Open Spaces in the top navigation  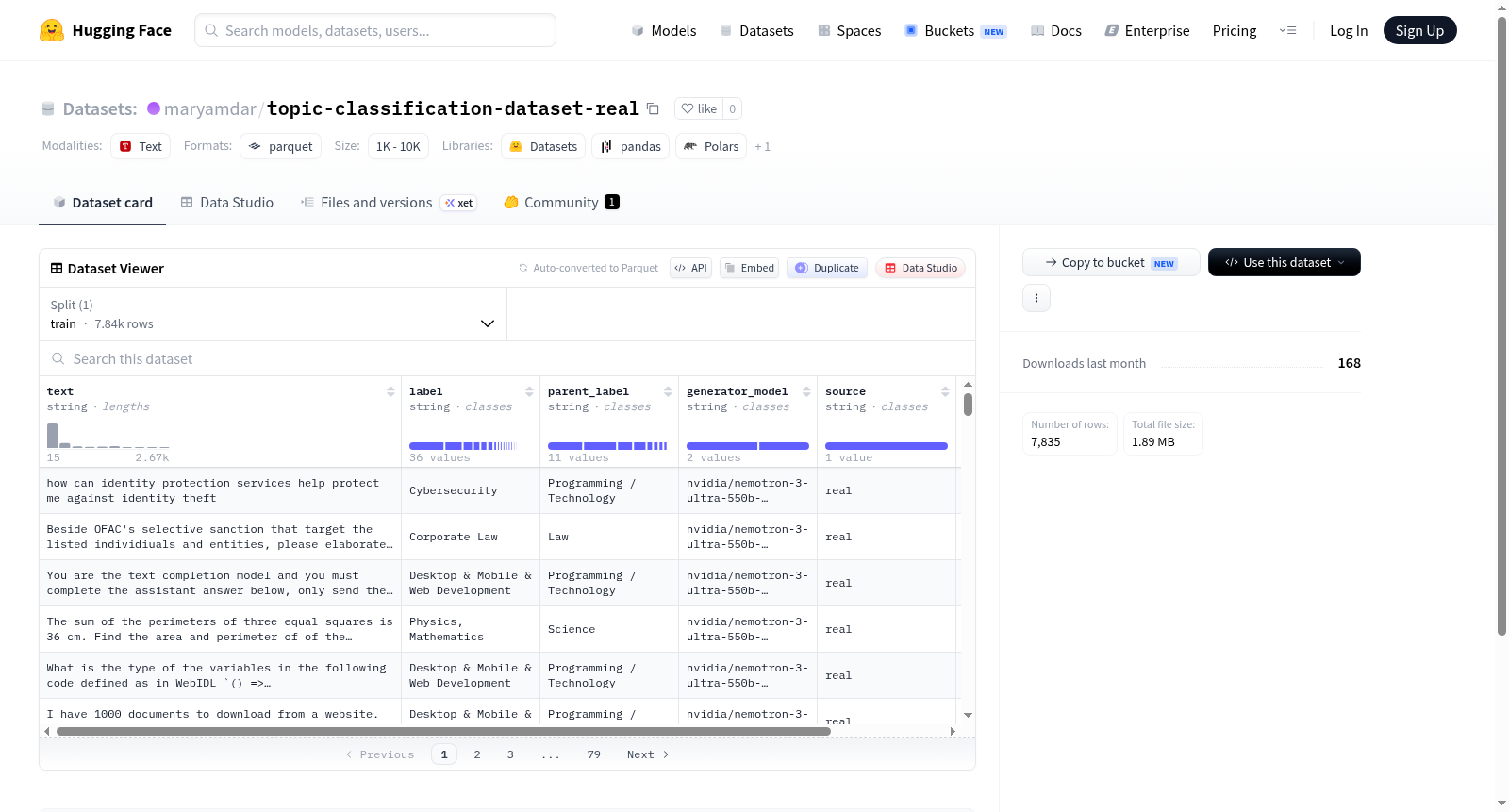849,30
